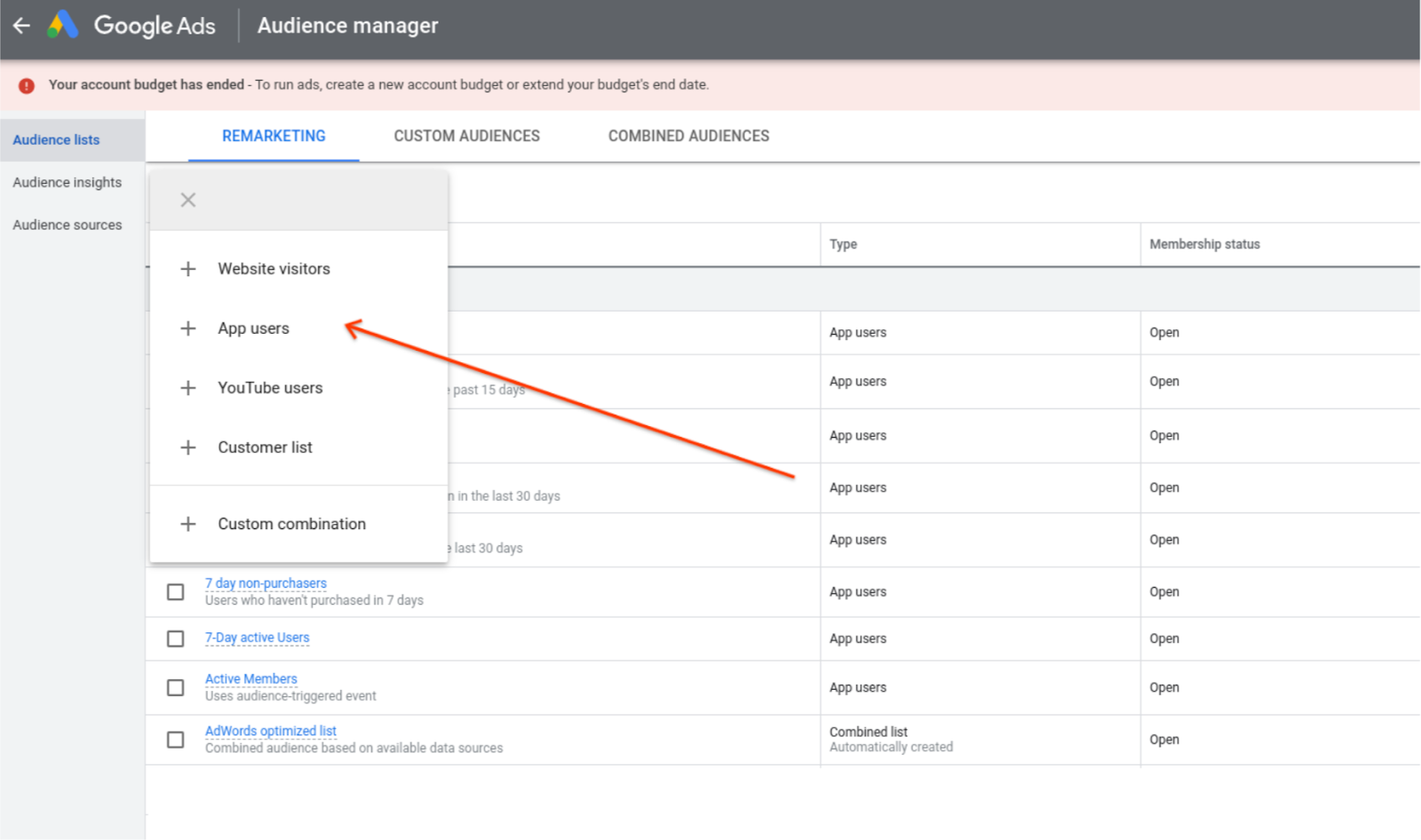Click the back arrow in header
Viewport: 1421px width, 840px height.
coord(21,26)
